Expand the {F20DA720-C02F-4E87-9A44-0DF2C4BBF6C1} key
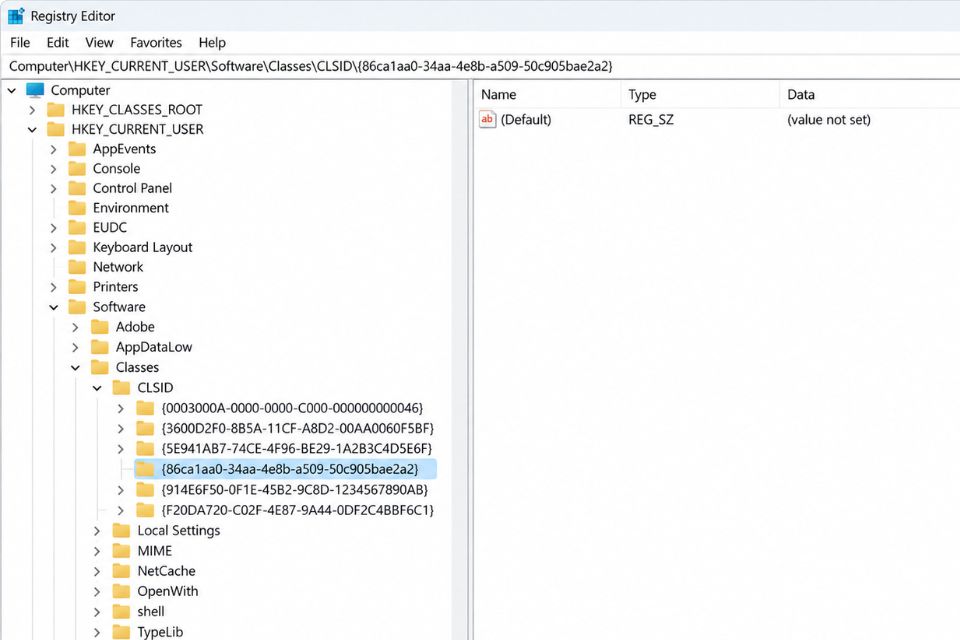This screenshot has width=960, height=640. 120,510
